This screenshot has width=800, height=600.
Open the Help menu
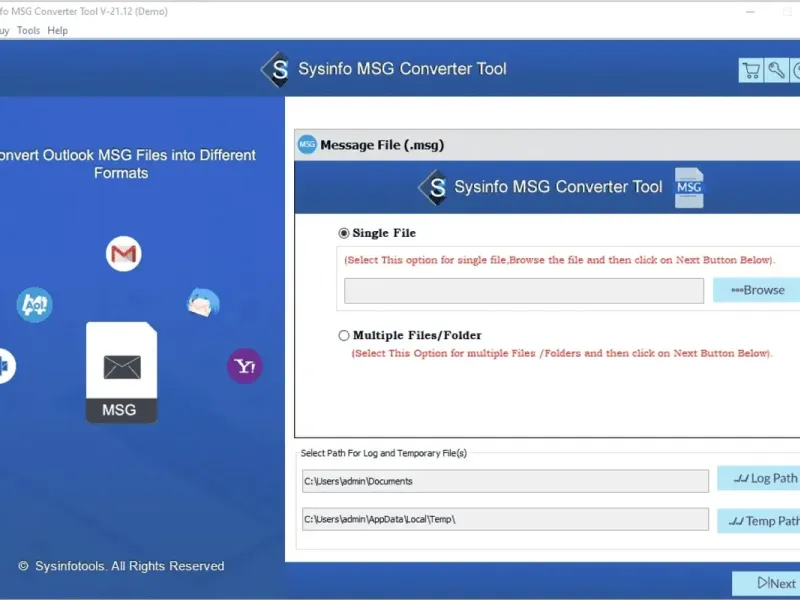58,31
